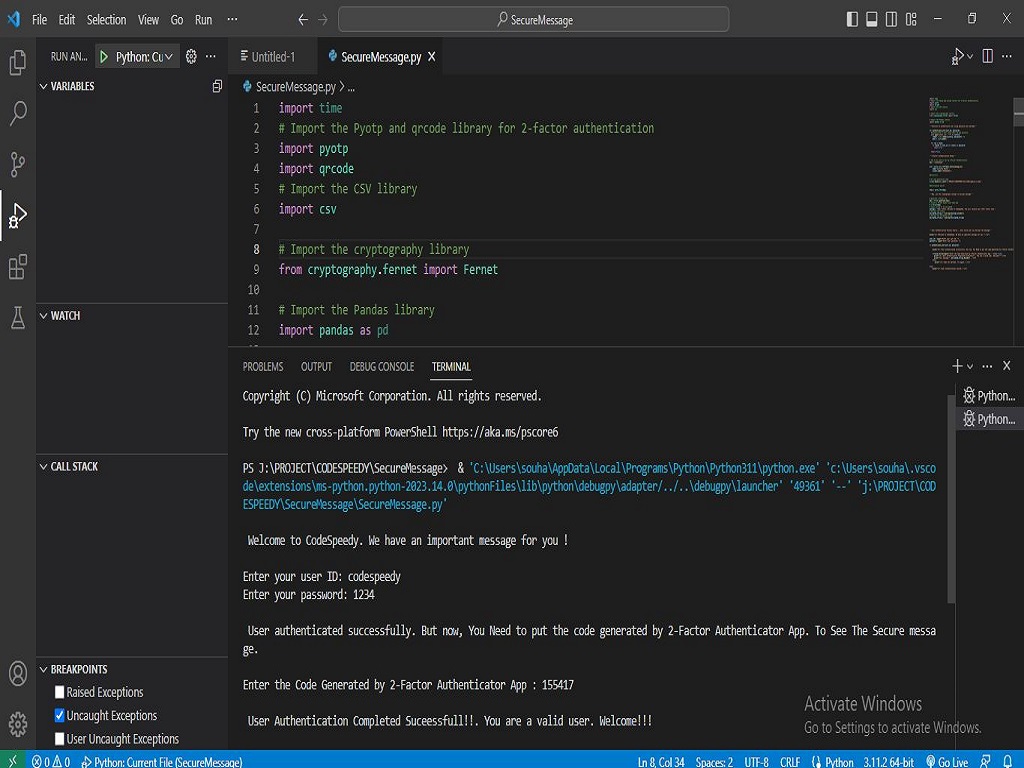The image size is (1024, 768).
Task: Click the Run or Debug Python file icon
Action: (957, 57)
